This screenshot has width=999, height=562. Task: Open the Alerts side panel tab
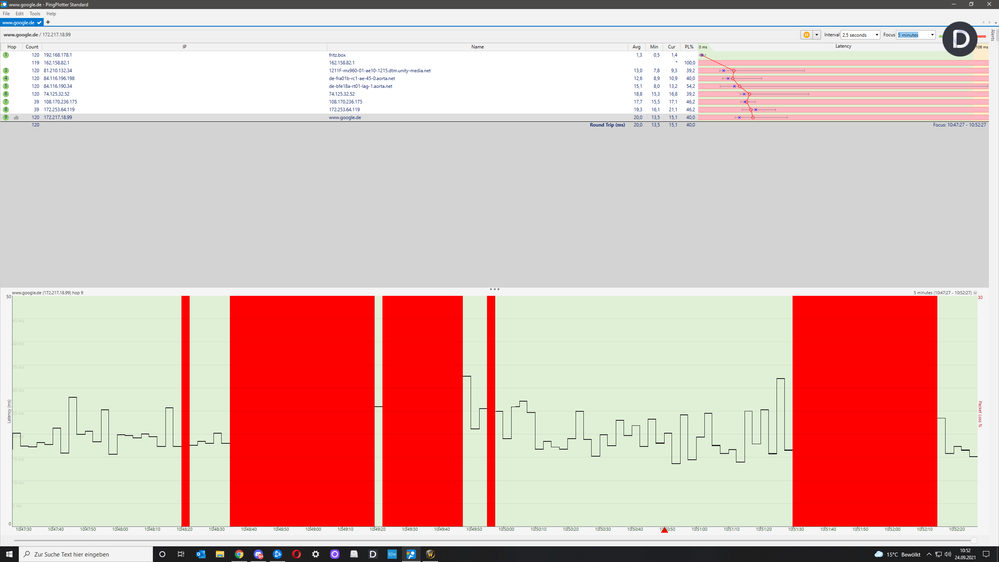(993, 36)
